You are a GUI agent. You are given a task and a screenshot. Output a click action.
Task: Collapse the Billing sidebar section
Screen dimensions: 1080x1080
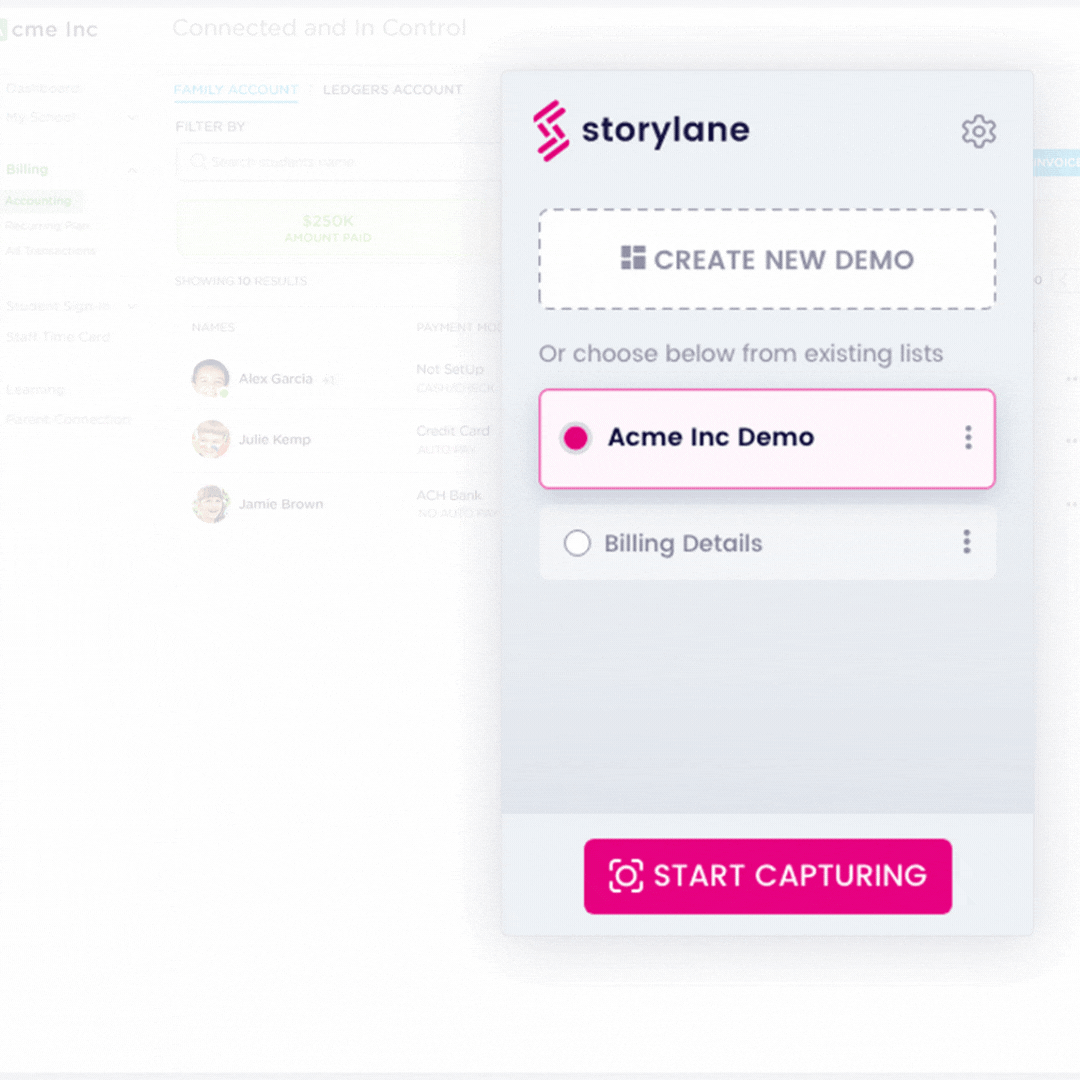pos(132,170)
